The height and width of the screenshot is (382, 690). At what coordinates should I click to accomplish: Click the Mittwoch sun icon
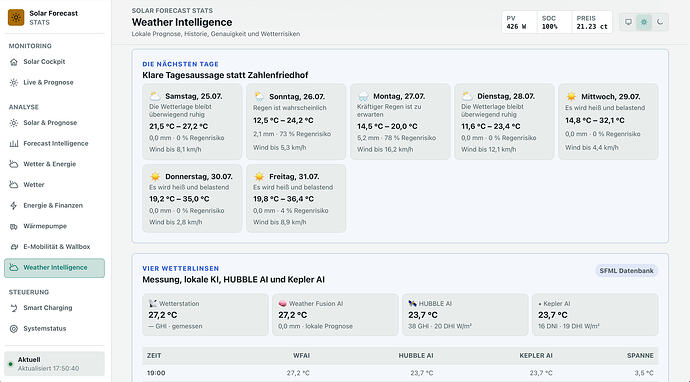(571, 96)
